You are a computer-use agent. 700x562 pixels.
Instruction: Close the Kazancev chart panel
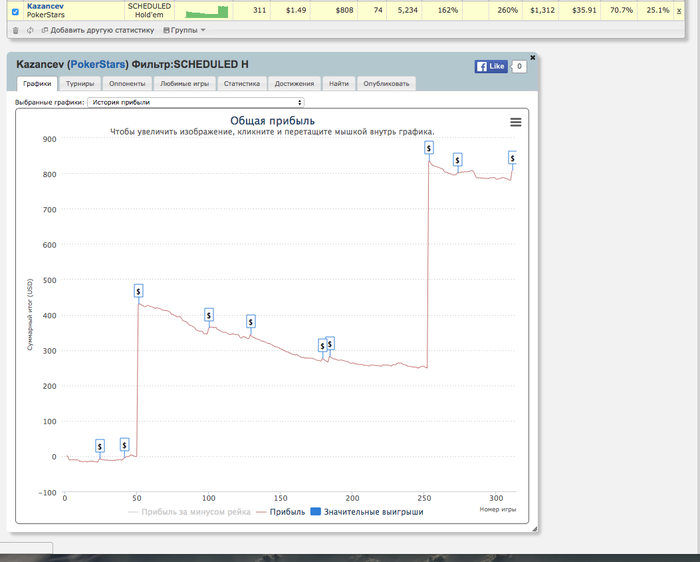point(532,58)
